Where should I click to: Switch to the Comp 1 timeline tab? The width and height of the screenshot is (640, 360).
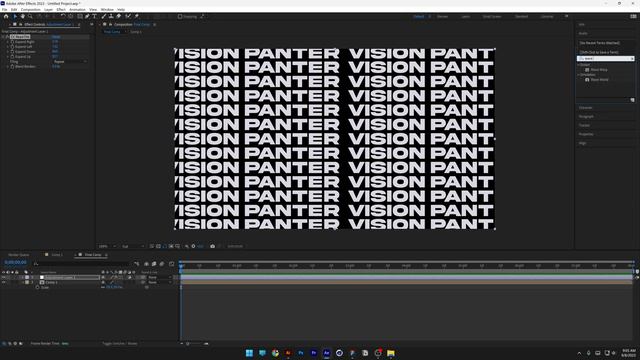(x=57, y=255)
